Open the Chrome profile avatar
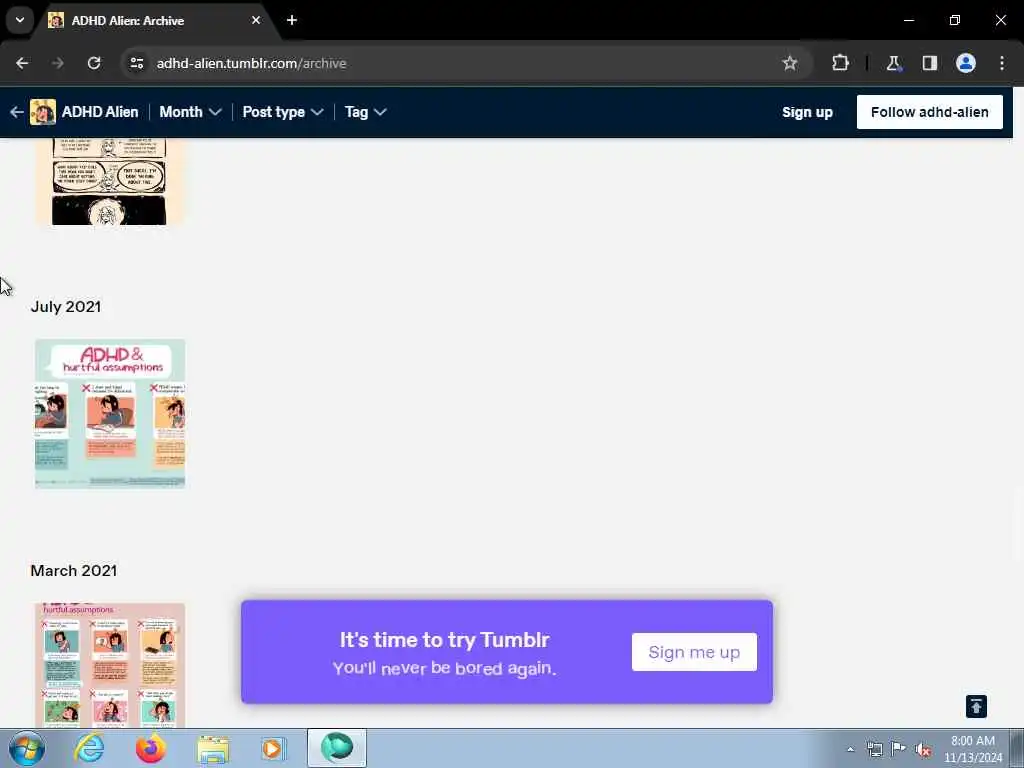The image size is (1024, 768). 966,63
